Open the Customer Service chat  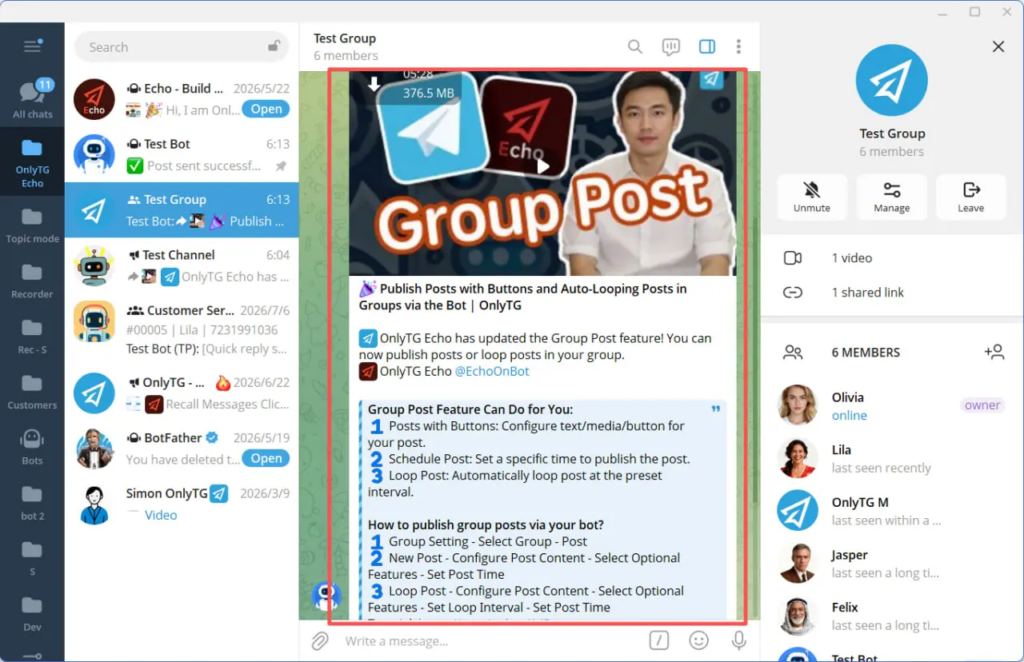point(182,329)
